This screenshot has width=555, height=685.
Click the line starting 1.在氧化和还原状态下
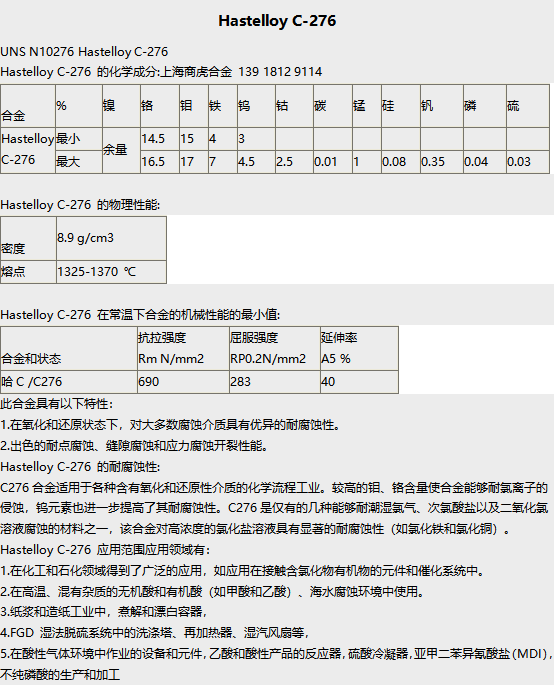[x=170, y=425]
